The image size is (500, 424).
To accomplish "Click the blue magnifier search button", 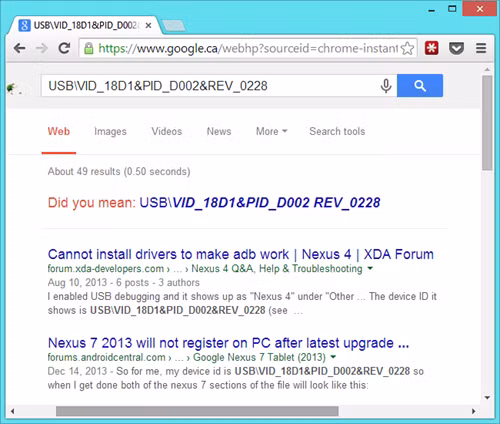I will (420, 86).
